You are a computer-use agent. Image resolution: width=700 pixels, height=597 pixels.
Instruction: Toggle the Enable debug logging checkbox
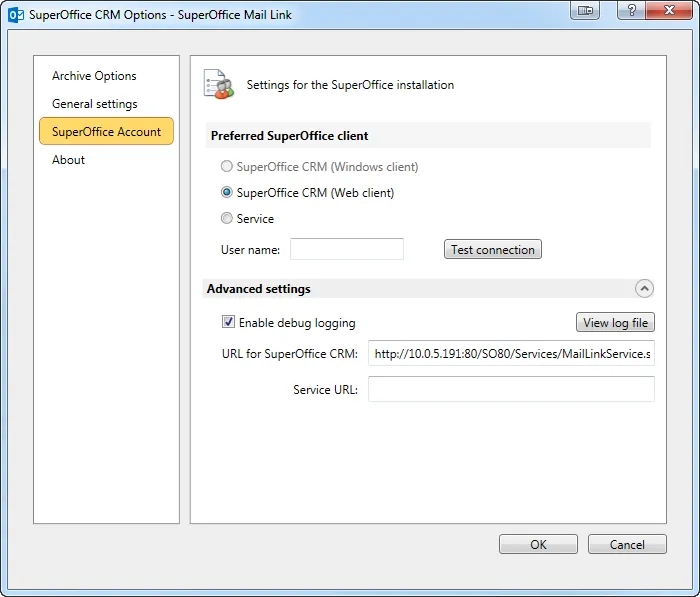click(229, 323)
